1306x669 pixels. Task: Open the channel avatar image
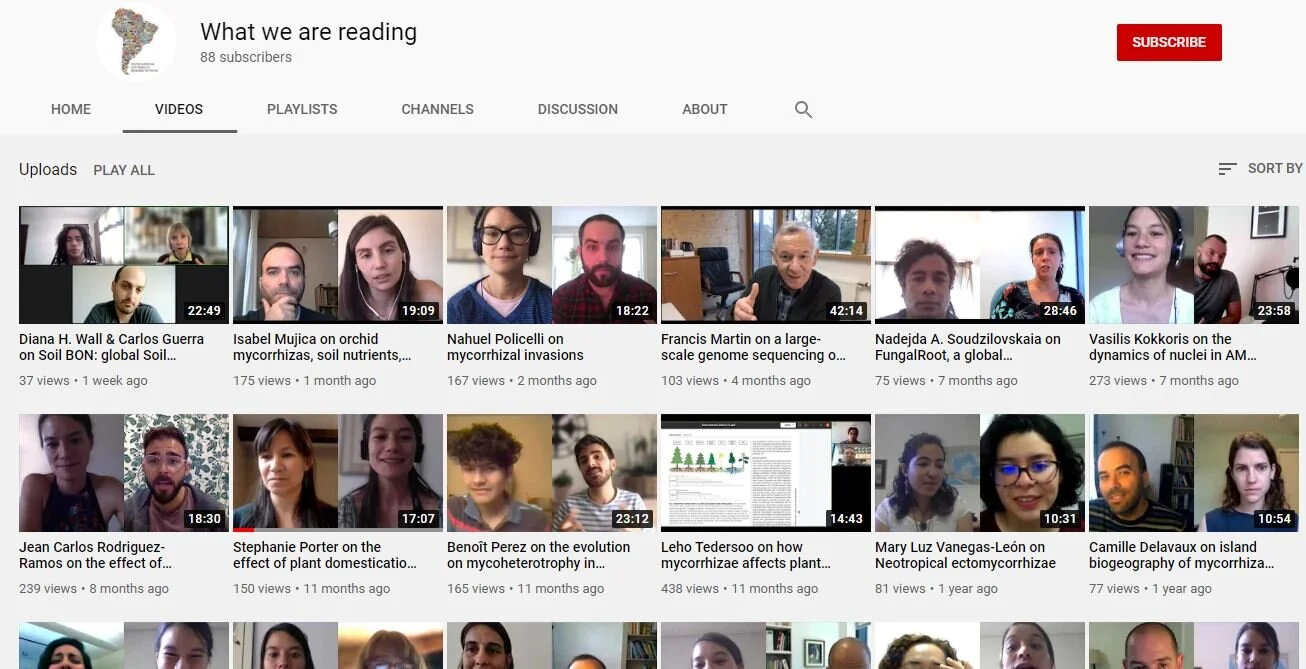[x=135, y=41]
